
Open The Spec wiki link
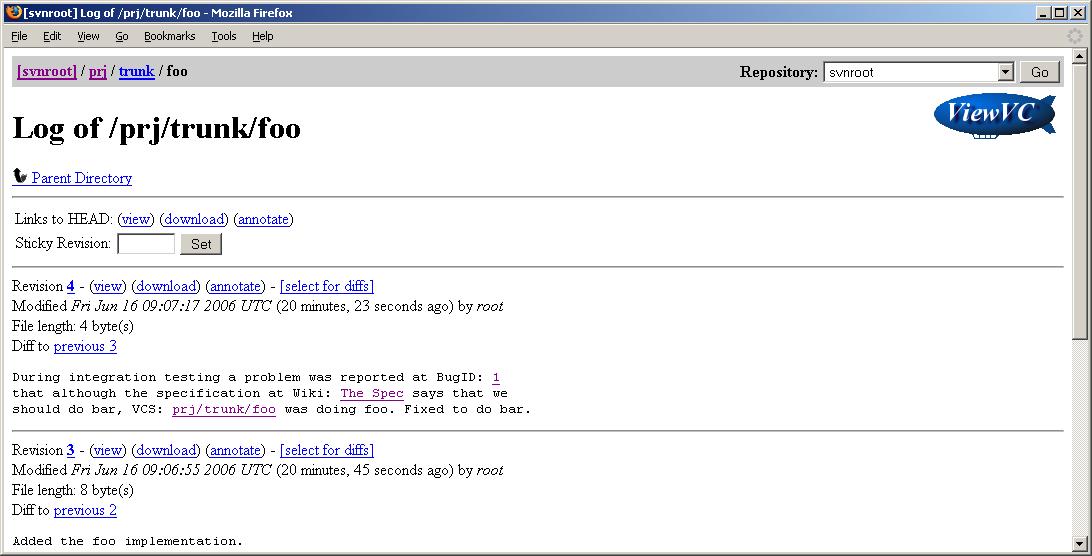[x=372, y=393]
